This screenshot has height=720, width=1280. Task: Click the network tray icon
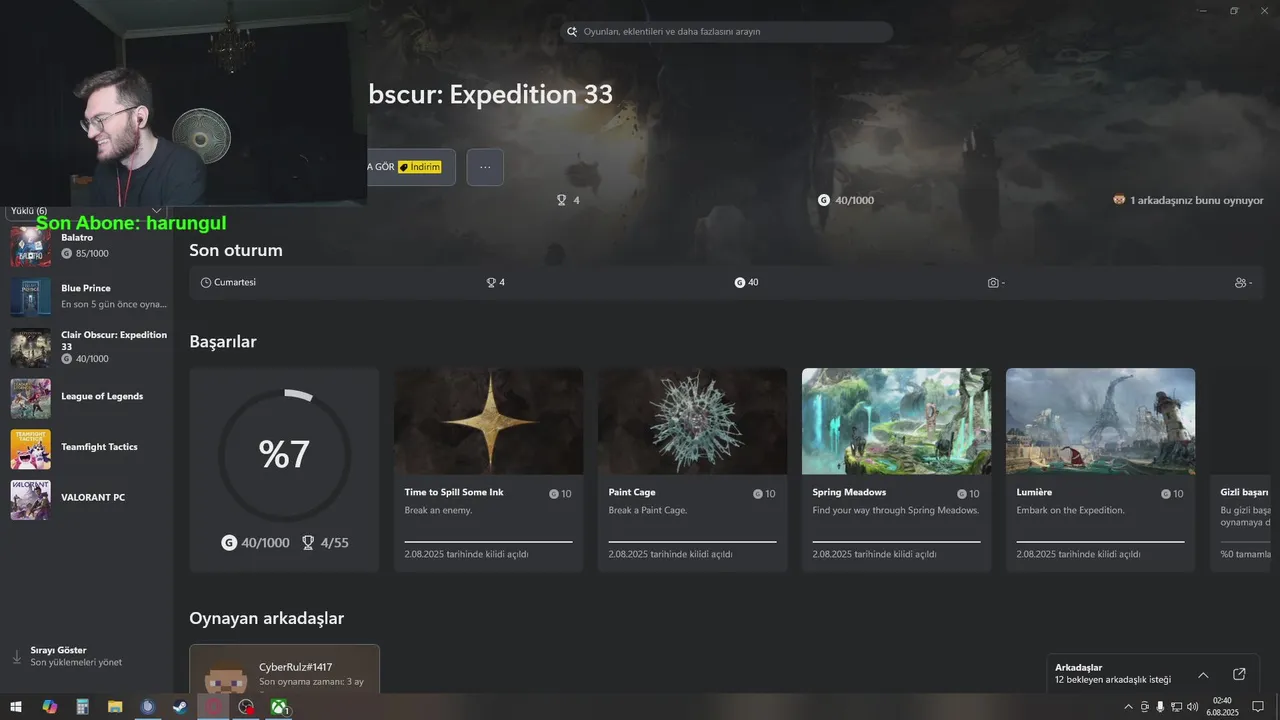point(1176,707)
